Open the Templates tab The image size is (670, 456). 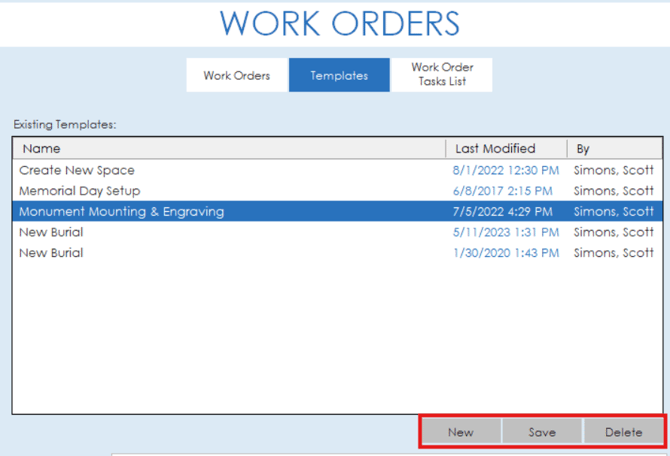tap(339, 75)
